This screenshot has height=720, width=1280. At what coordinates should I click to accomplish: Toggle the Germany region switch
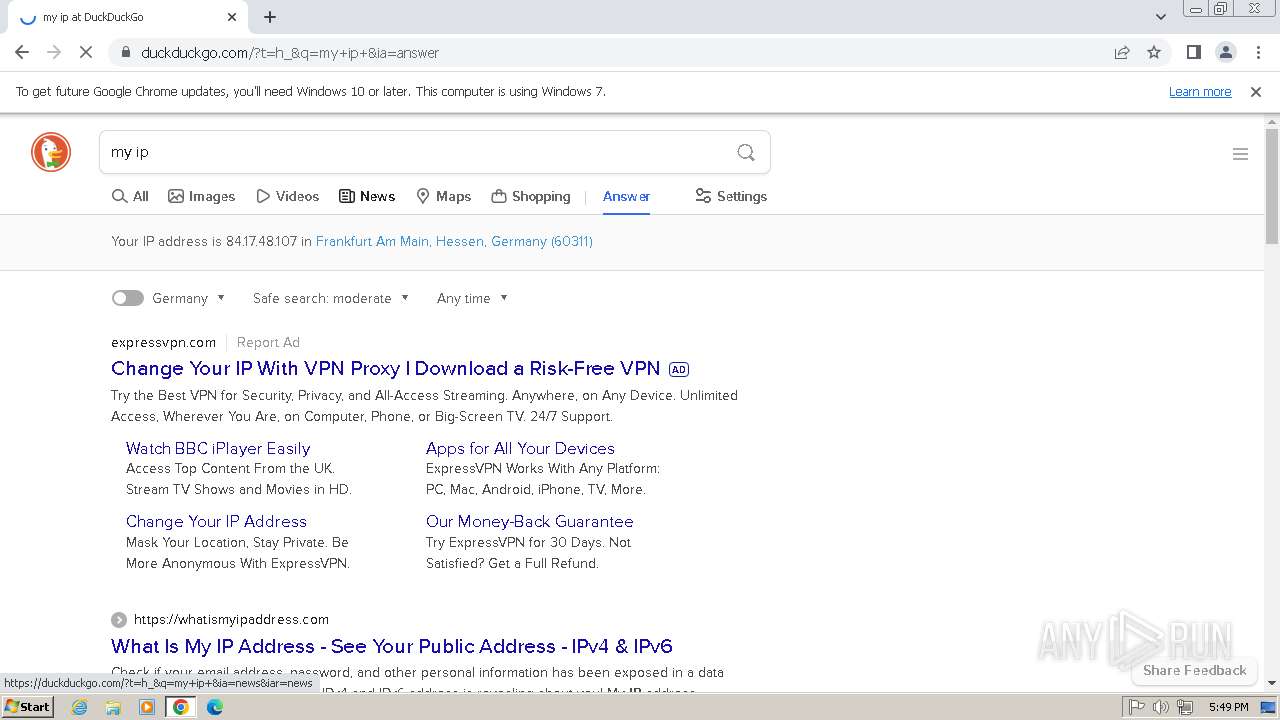click(x=127, y=298)
